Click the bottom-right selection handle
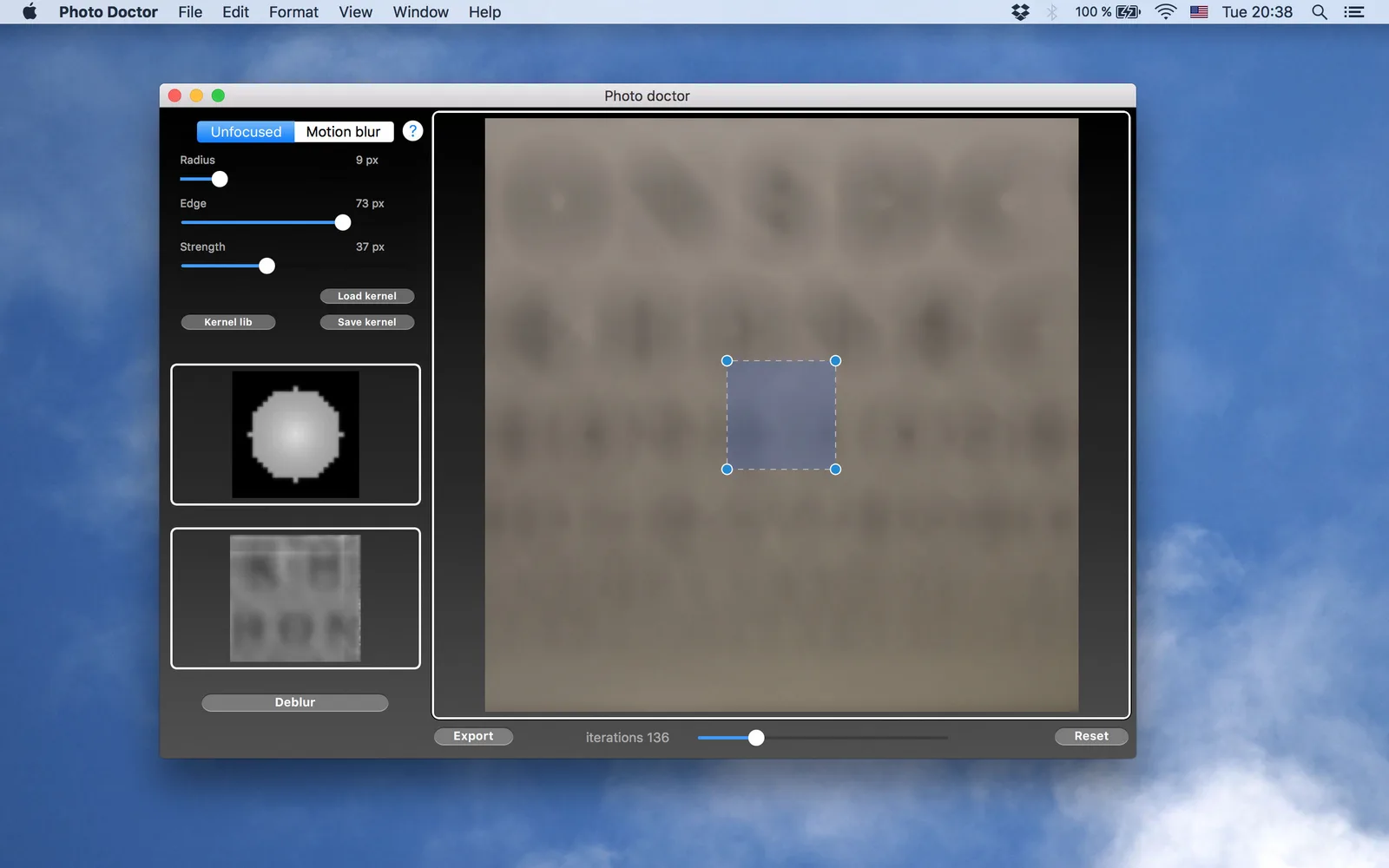This screenshot has width=1389, height=868. (x=835, y=469)
